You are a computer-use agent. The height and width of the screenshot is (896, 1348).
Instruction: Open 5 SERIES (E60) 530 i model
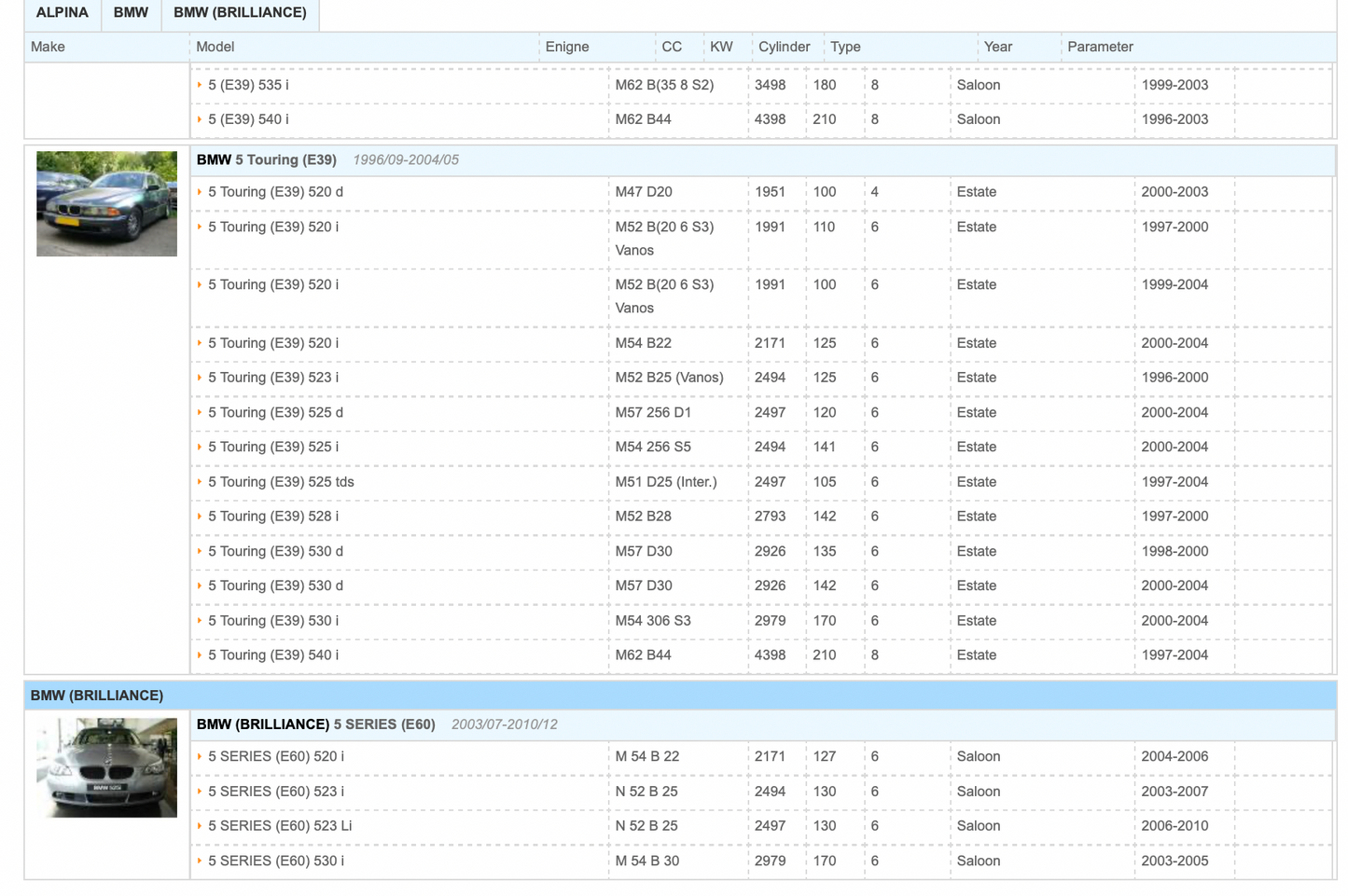pyautogui.click(x=276, y=861)
